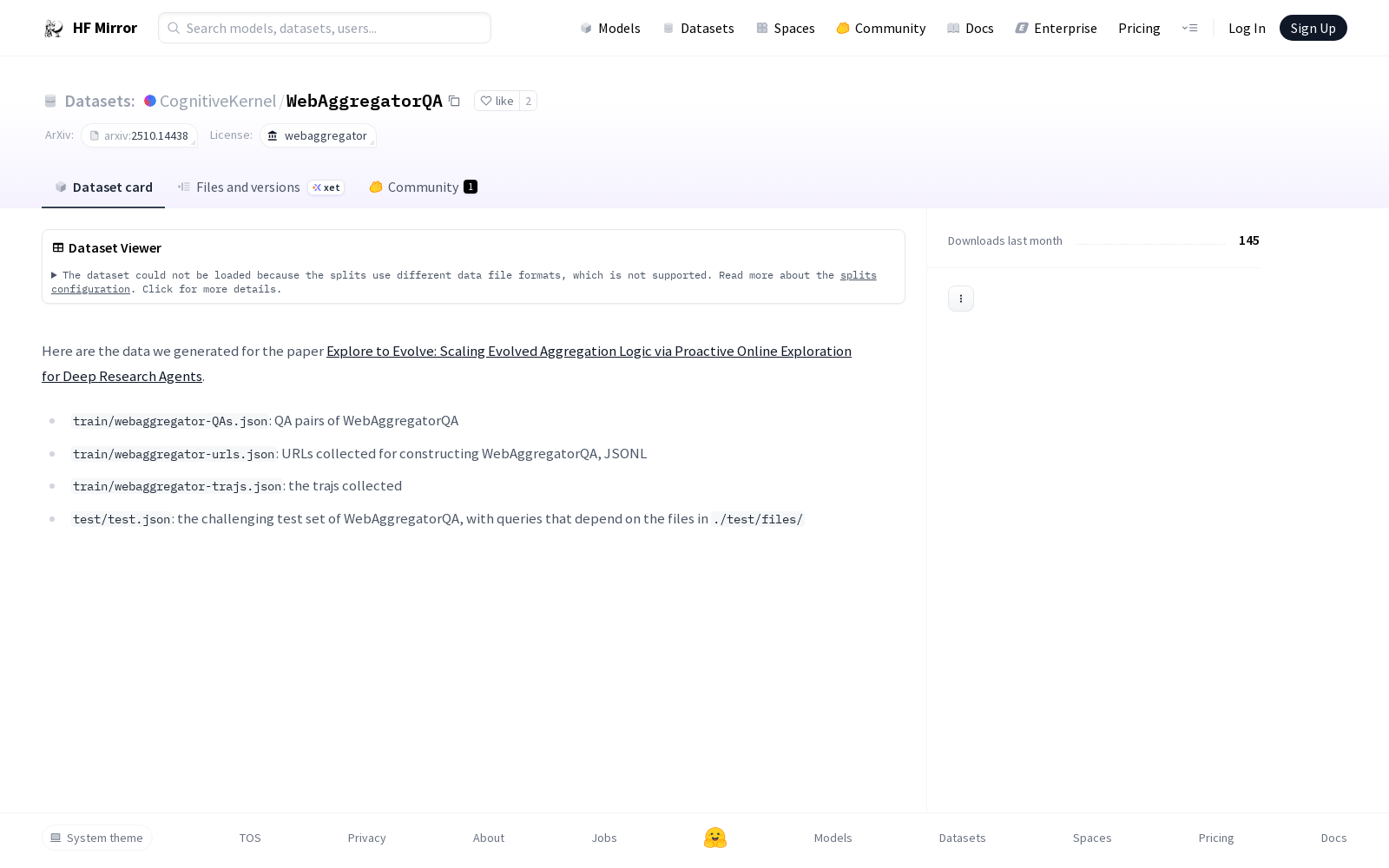1389x868 pixels.
Task: Expand the additional navigation menu
Action: coord(1189,28)
